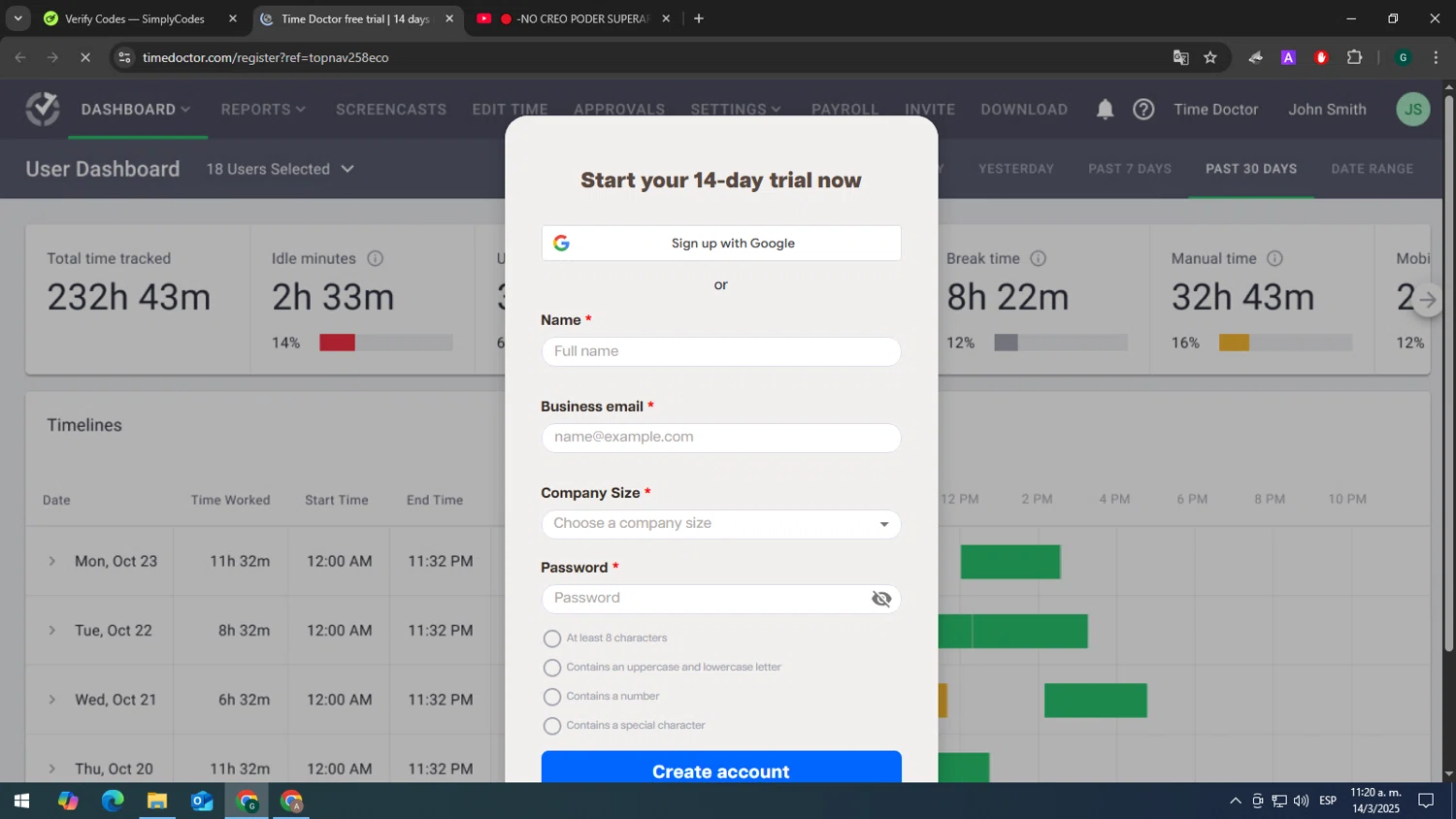The image size is (1456, 819).
Task: Click the Time Doctor checkmark logo
Action: pos(43,110)
